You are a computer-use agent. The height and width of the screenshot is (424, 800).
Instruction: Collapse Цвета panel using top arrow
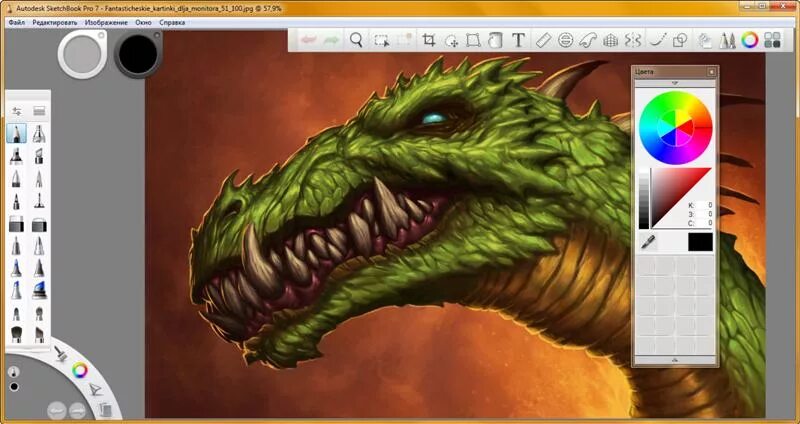[674, 83]
